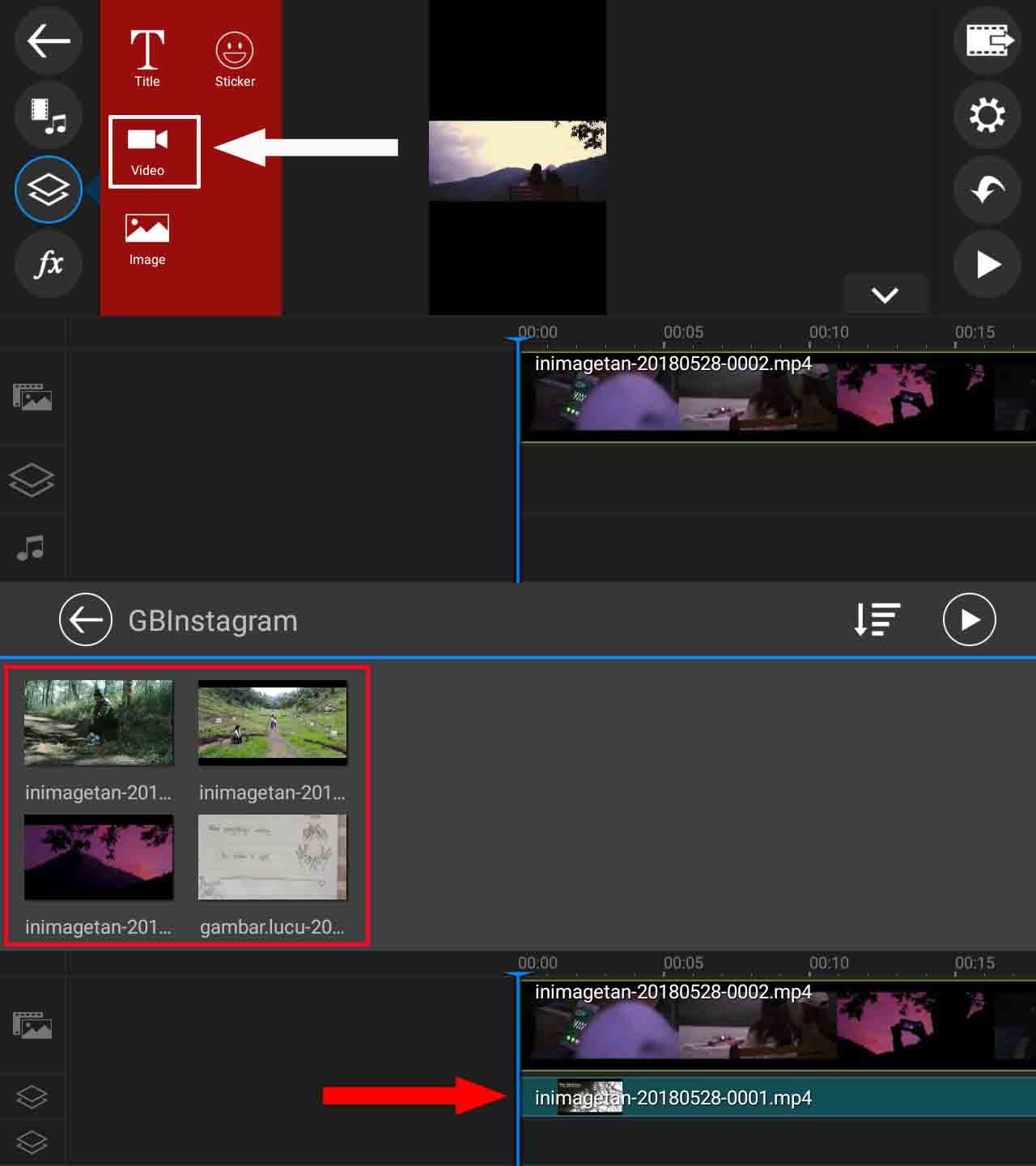Screen dimensions: 1036x1166
Task: Open the settings gear
Action: [x=987, y=116]
